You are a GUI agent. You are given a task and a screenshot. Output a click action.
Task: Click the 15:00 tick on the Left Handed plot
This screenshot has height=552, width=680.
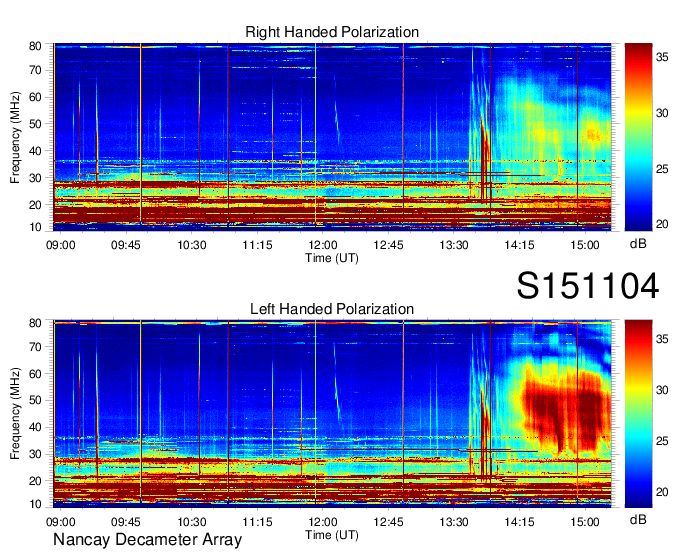point(585,522)
